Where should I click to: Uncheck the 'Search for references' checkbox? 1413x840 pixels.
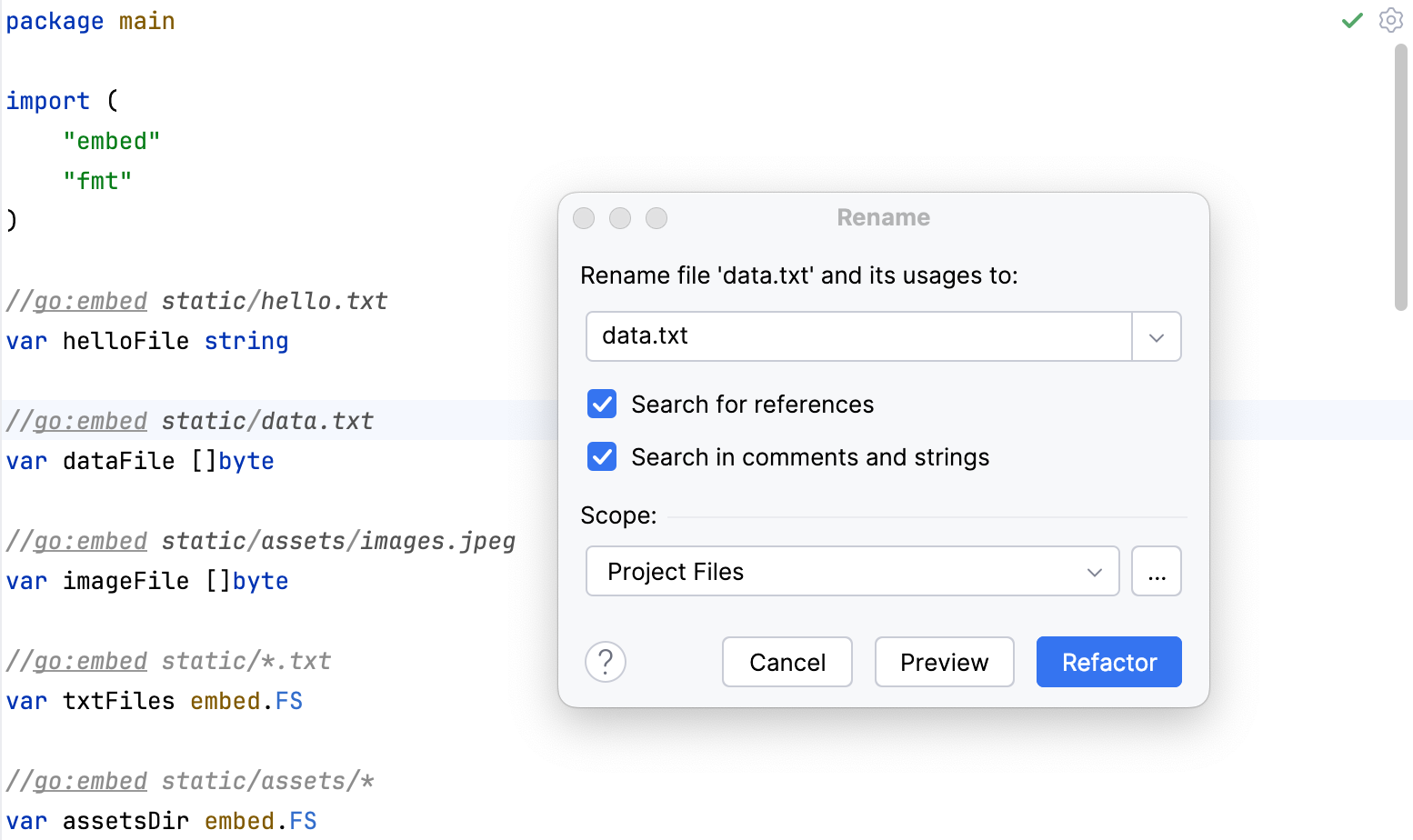pyautogui.click(x=601, y=404)
